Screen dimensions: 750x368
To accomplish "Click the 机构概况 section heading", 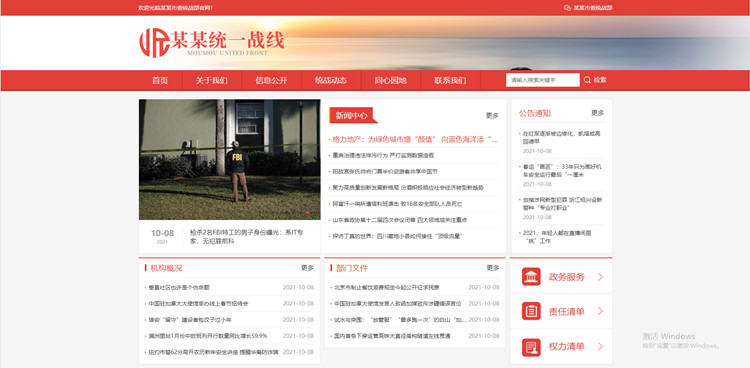I will click(x=166, y=268).
